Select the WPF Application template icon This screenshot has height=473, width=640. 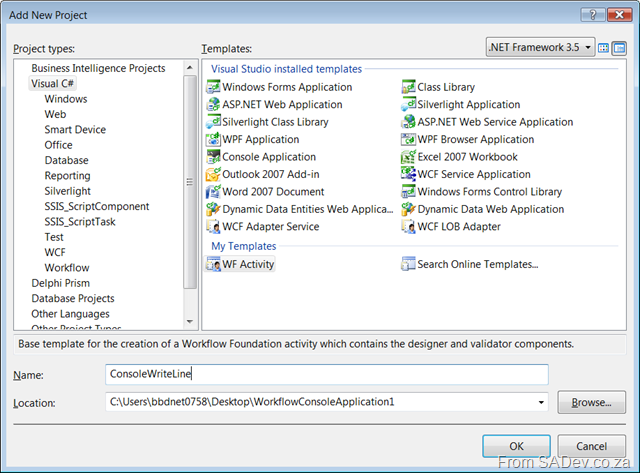(x=213, y=140)
